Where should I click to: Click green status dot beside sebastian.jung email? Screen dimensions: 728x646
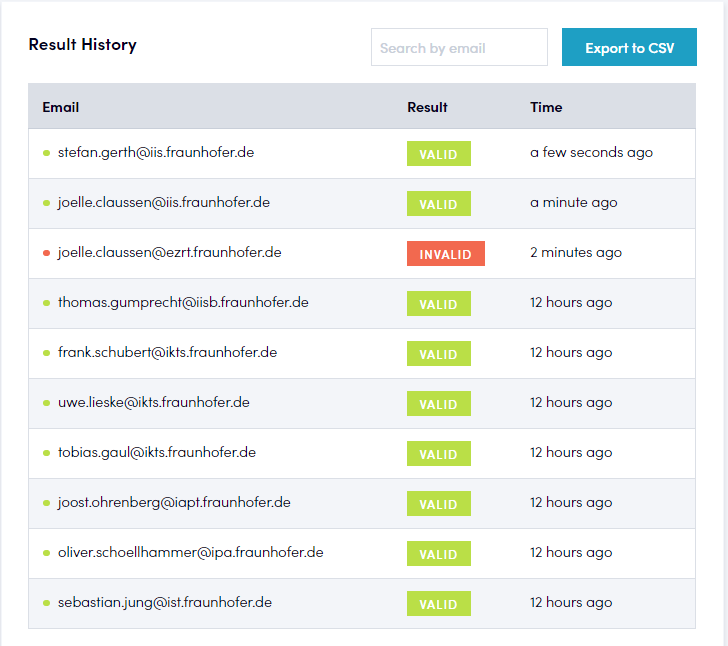click(x=46, y=603)
